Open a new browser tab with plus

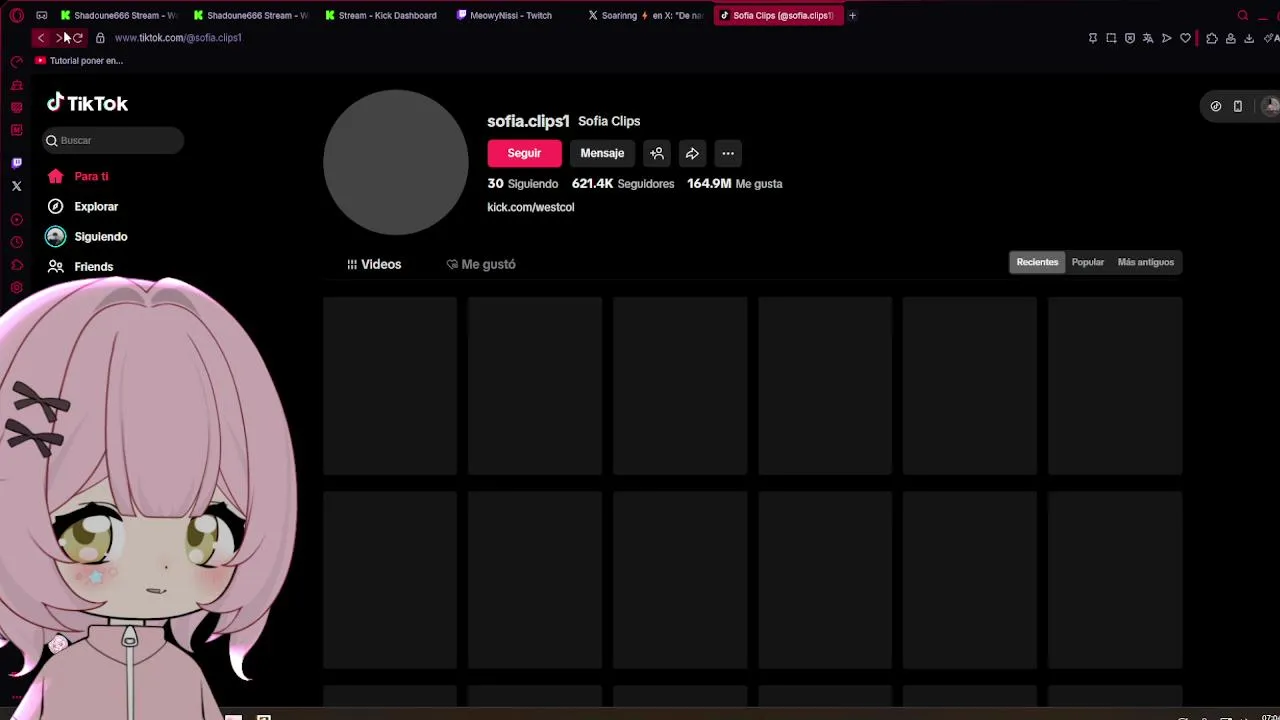(852, 15)
